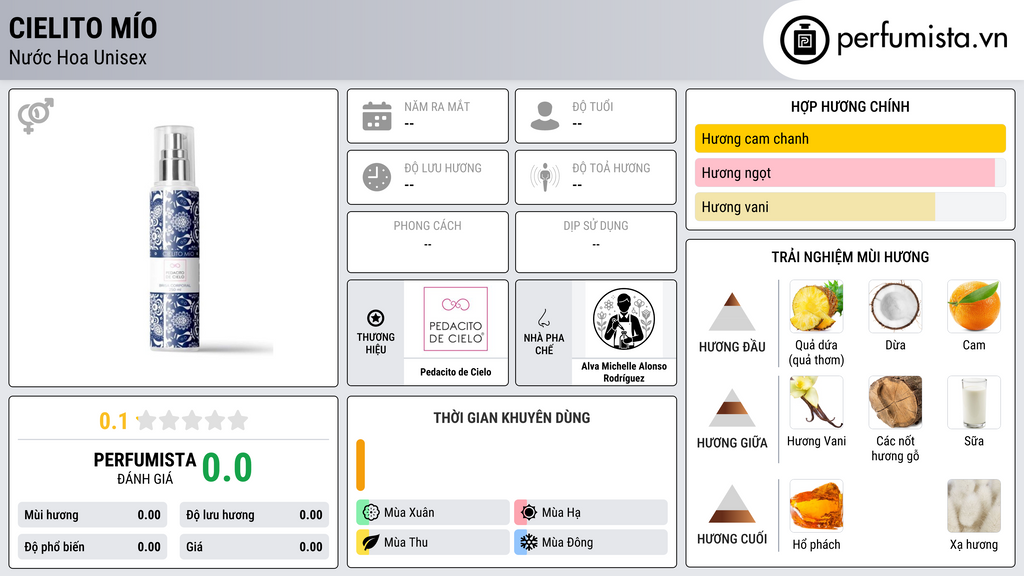The width and height of the screenshot is (1024, 576).
Task: Select the Sữa milk note image
Action: (x=974, y=402)
